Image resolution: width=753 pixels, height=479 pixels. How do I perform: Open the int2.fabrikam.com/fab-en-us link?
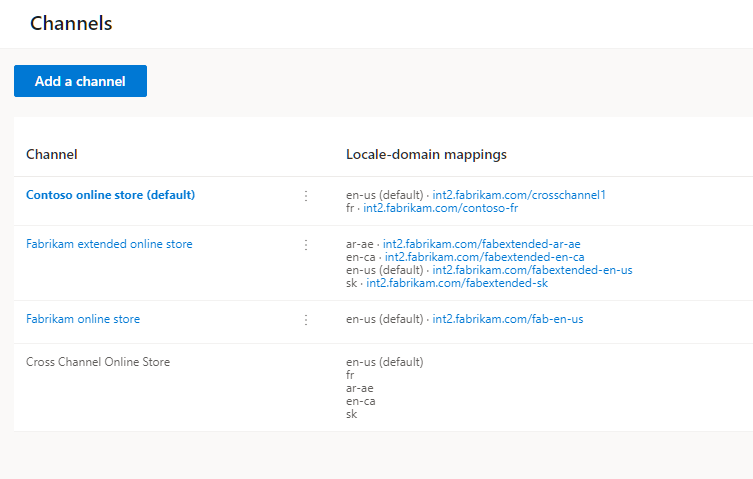click(508, 319)
